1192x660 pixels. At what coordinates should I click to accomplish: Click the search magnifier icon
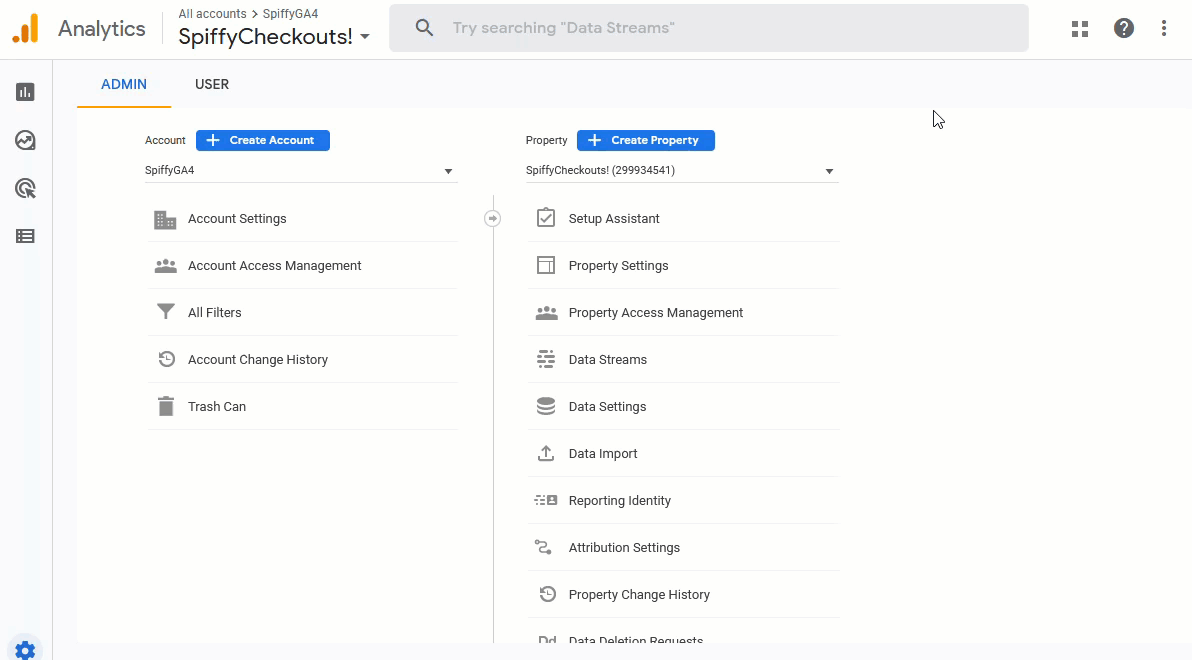click(424, 28)
